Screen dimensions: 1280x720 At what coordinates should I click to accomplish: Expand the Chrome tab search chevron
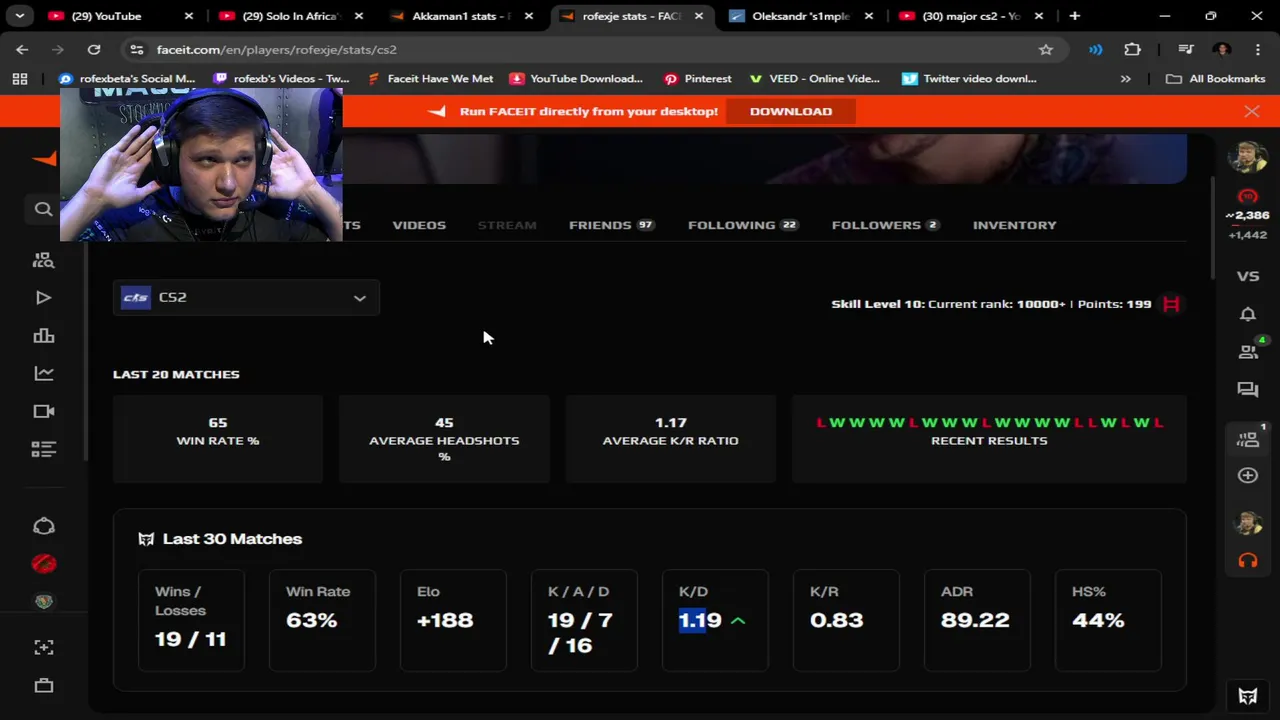(19, 16)
